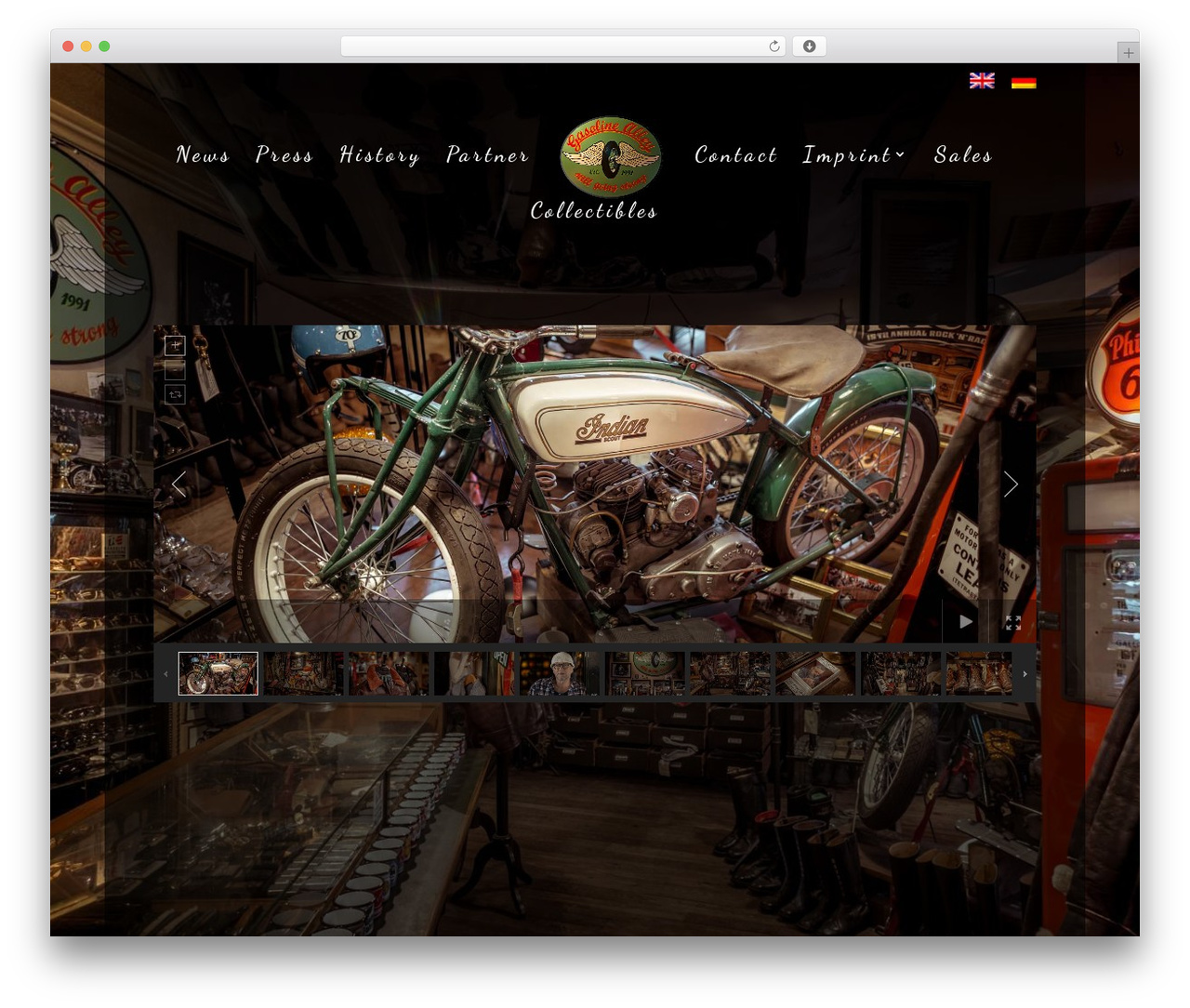Reload the page in the browser bar

[x=773, y=46]
